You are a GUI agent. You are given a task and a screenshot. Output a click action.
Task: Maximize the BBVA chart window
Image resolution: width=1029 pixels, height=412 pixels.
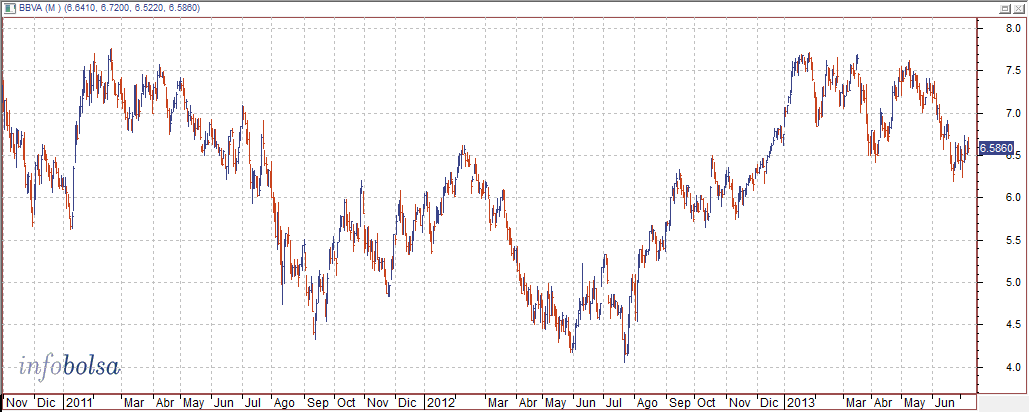[x=1005, y=7]
